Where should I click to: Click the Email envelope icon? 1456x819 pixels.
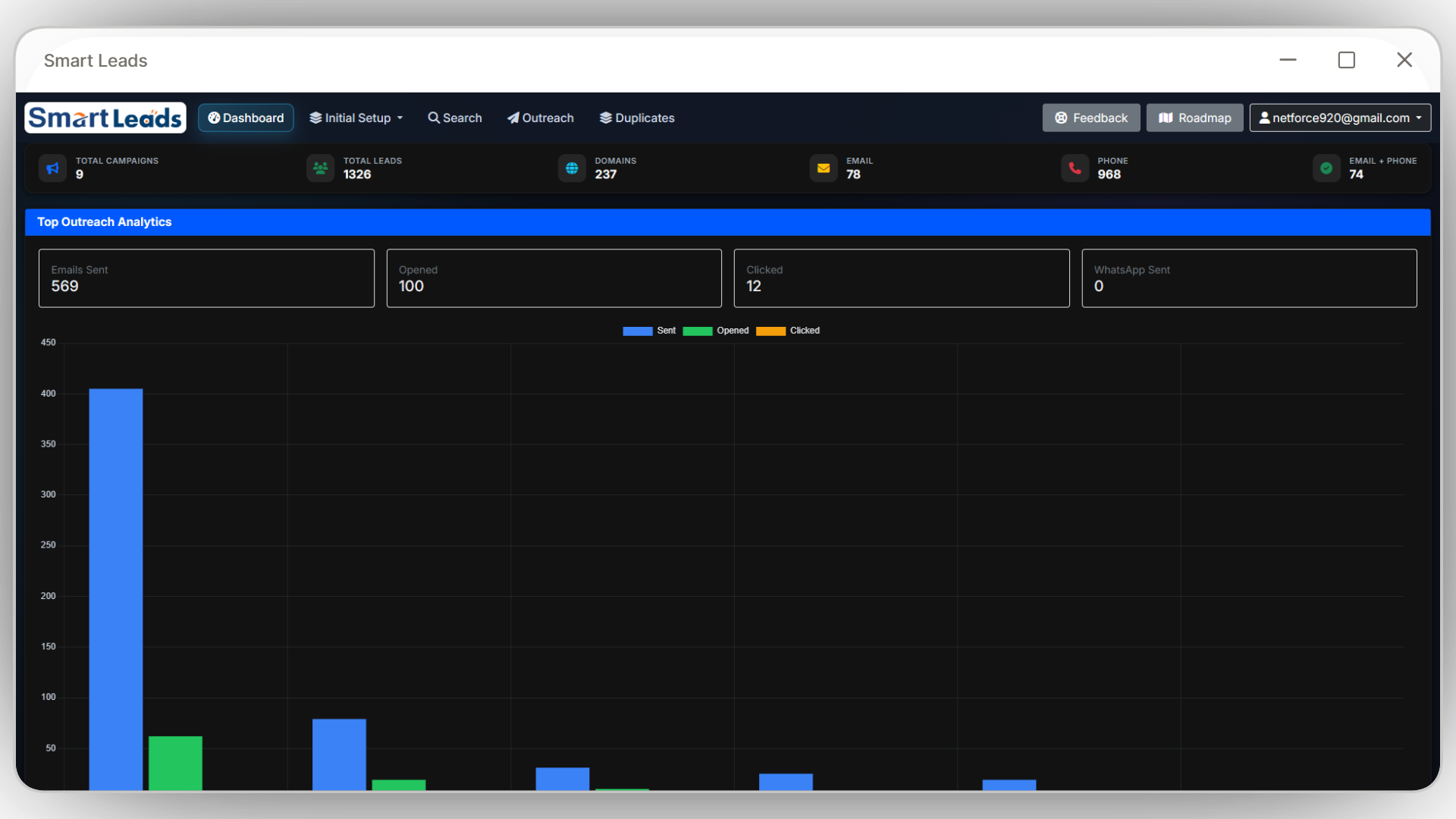click(824, 168)
